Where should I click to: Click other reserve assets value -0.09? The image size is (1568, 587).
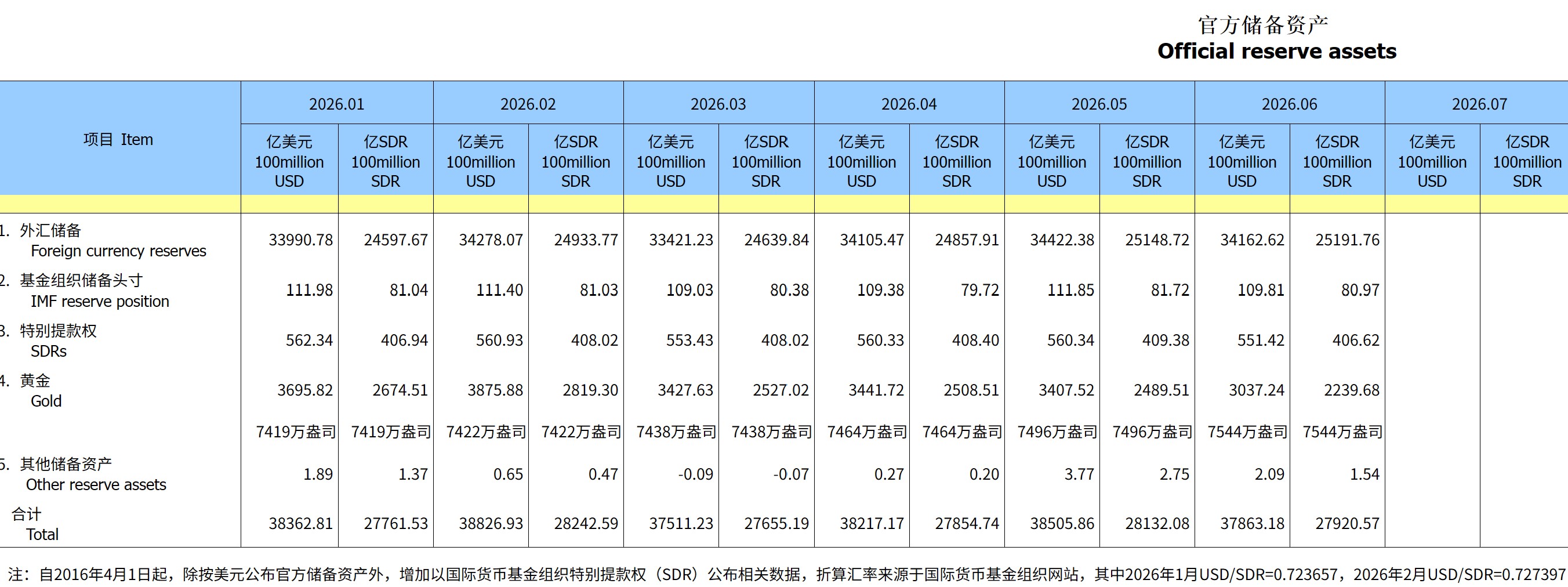point(695,474)
